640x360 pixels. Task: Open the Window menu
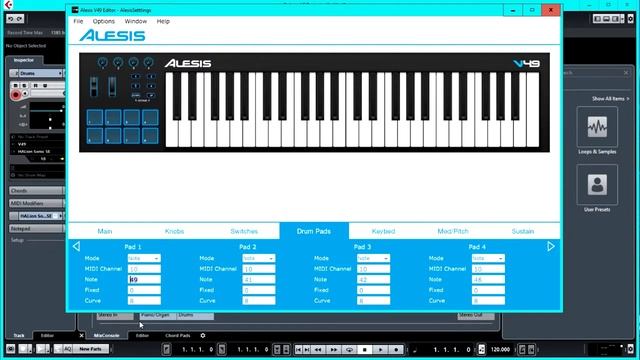136,21
